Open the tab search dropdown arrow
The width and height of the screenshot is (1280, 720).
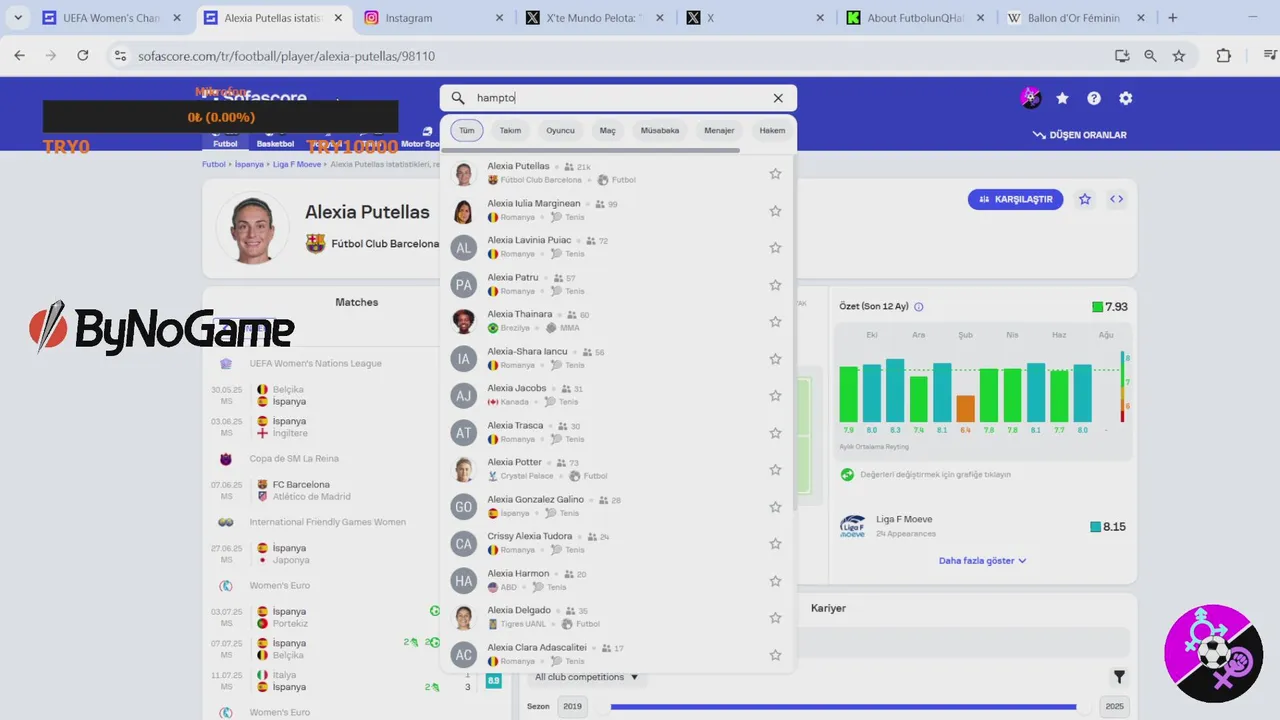tap(18, 18)
